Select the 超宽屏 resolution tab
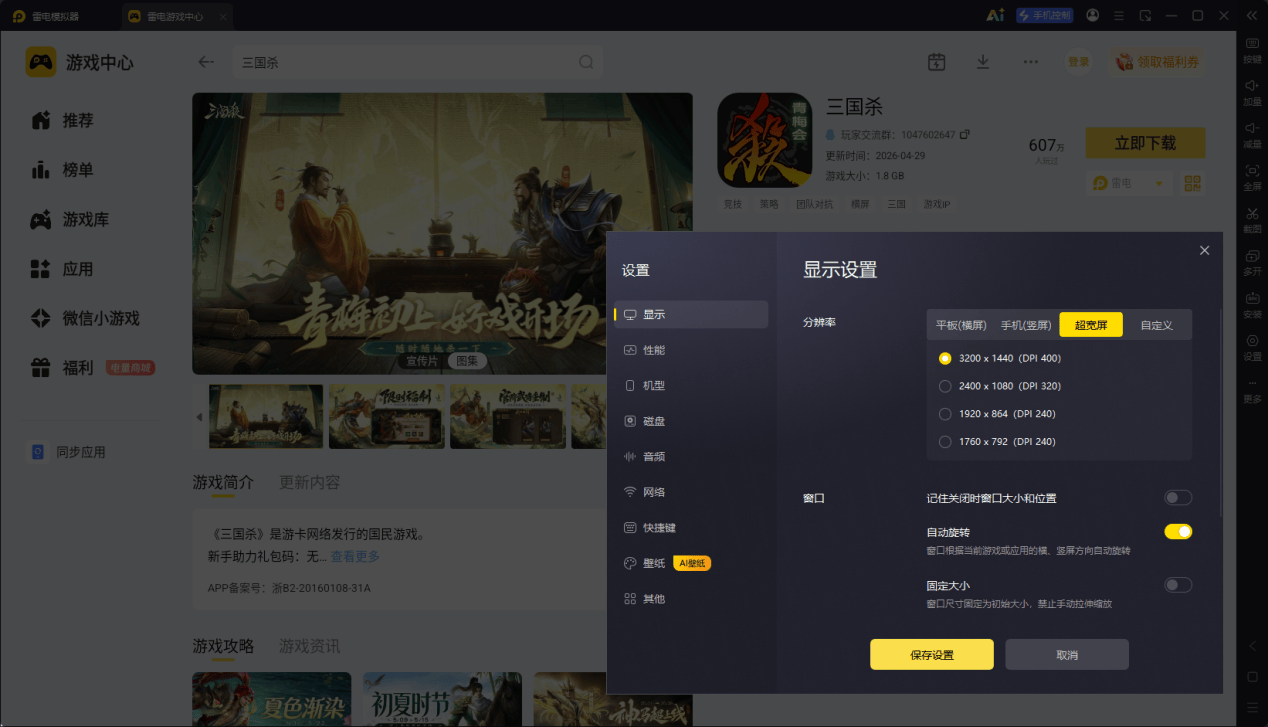This screenshot has width=1268, height=727. coord(1091,325)
